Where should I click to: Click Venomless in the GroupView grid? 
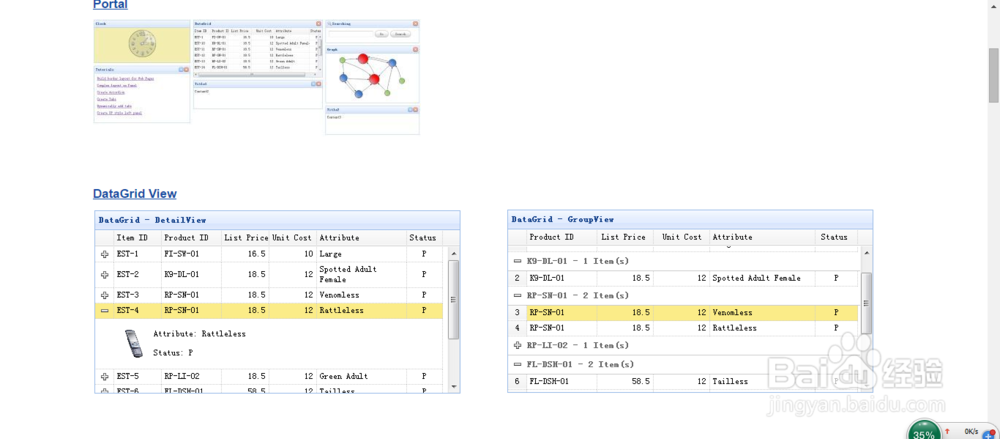[762, 313]
